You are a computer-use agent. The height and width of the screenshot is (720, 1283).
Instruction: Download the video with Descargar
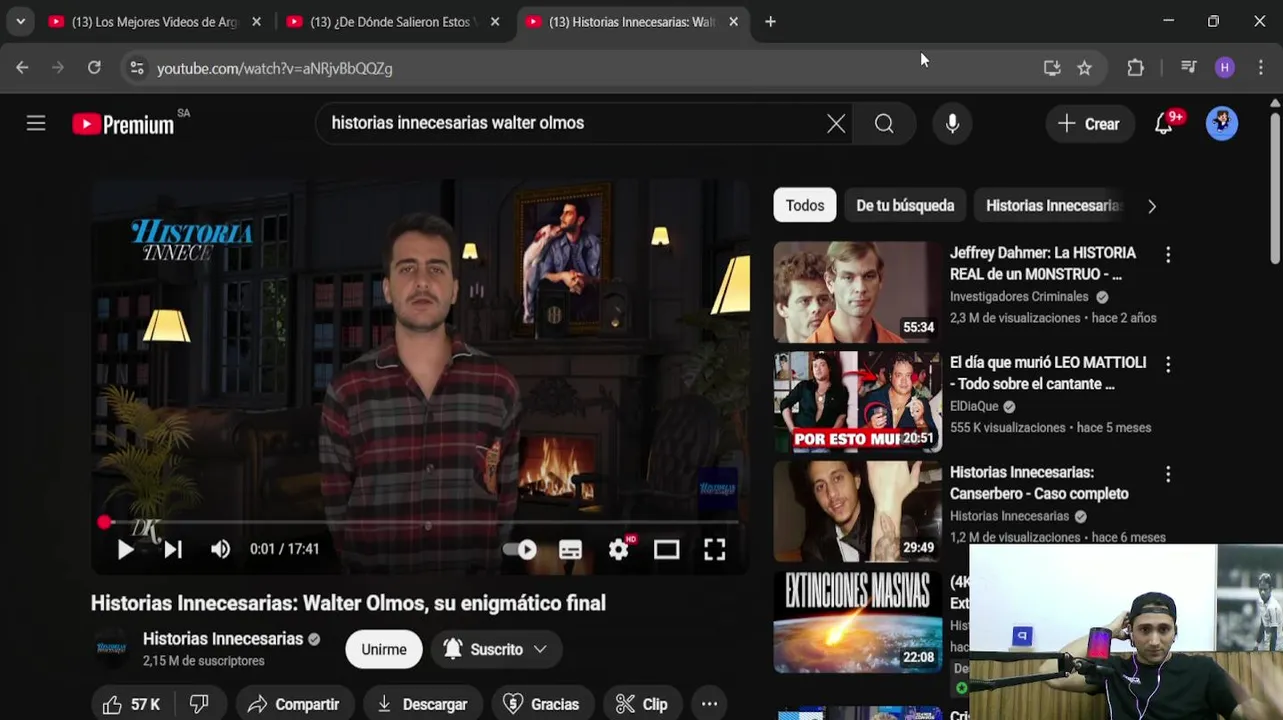(x=422, y=704)
